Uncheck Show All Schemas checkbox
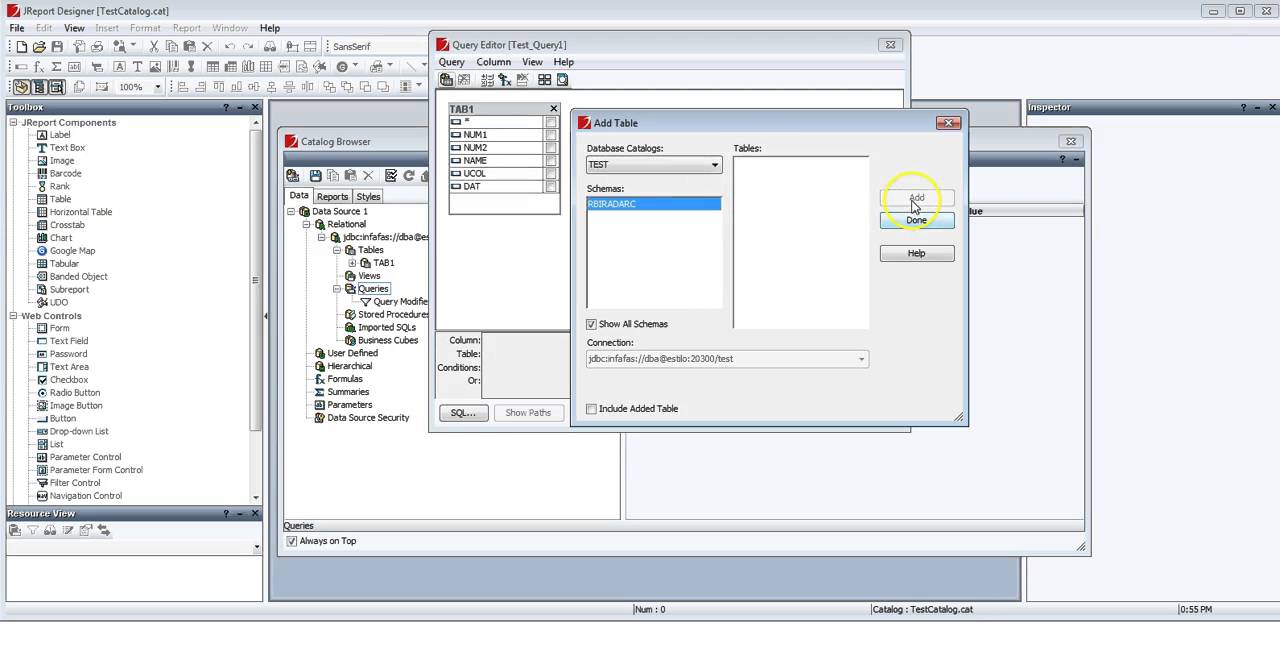 pyautogui.click(x=591, y=324)
